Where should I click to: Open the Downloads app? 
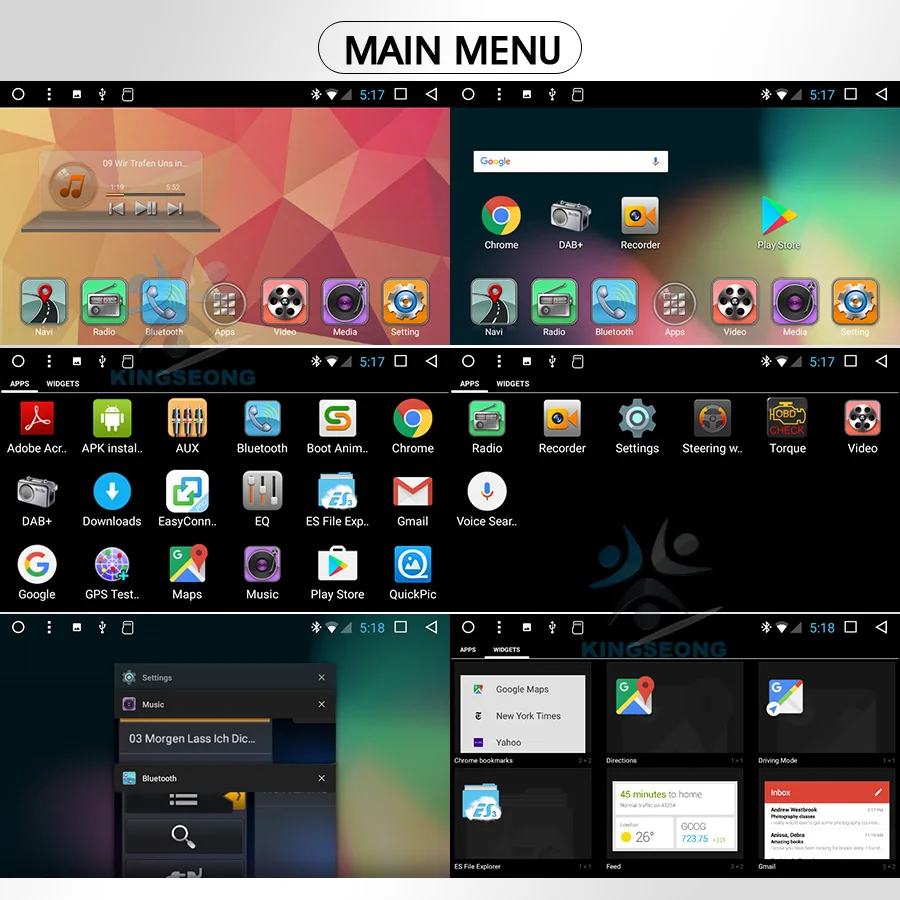112,492
